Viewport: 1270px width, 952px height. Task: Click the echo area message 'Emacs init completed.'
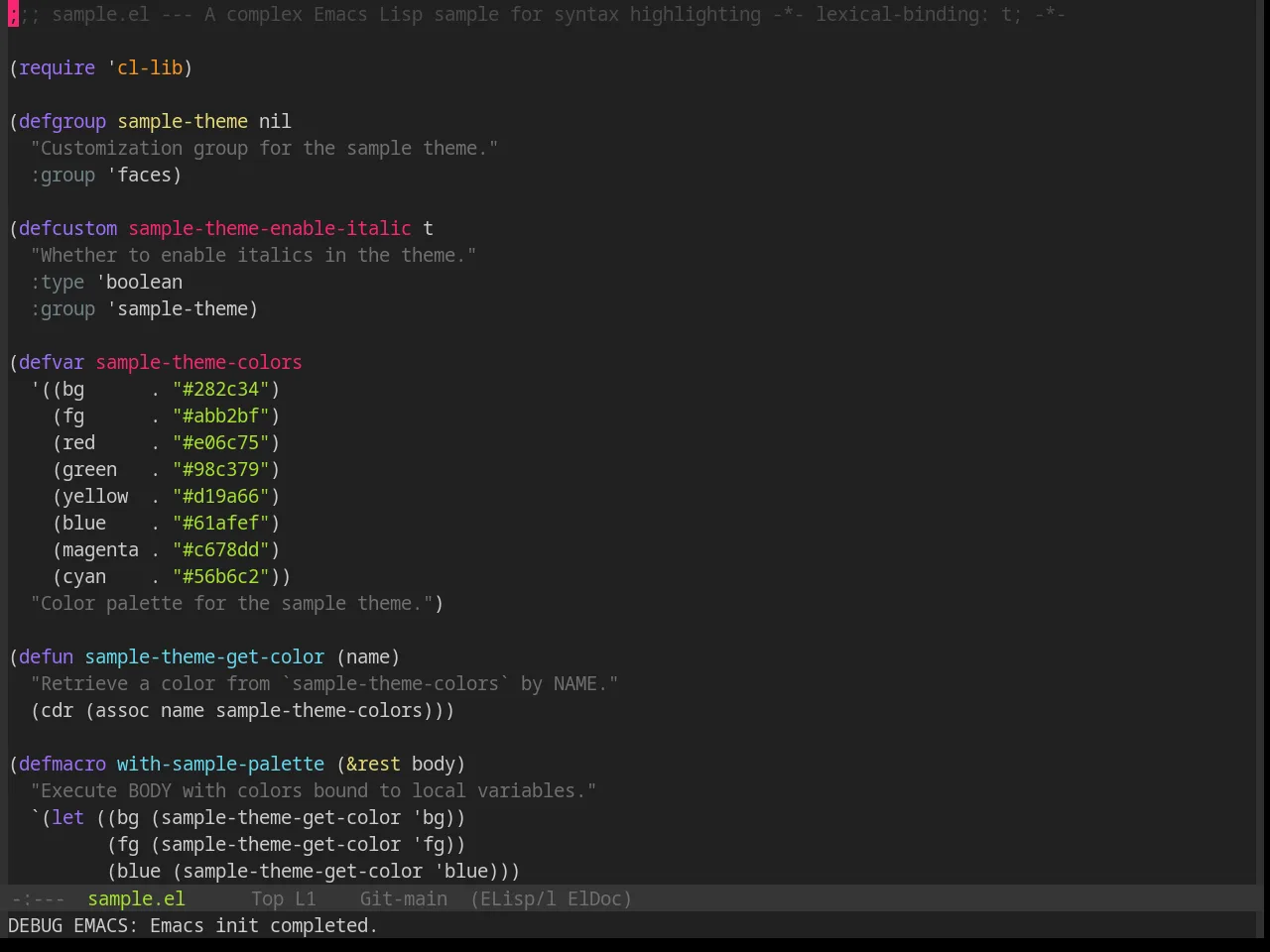[264, 925]
